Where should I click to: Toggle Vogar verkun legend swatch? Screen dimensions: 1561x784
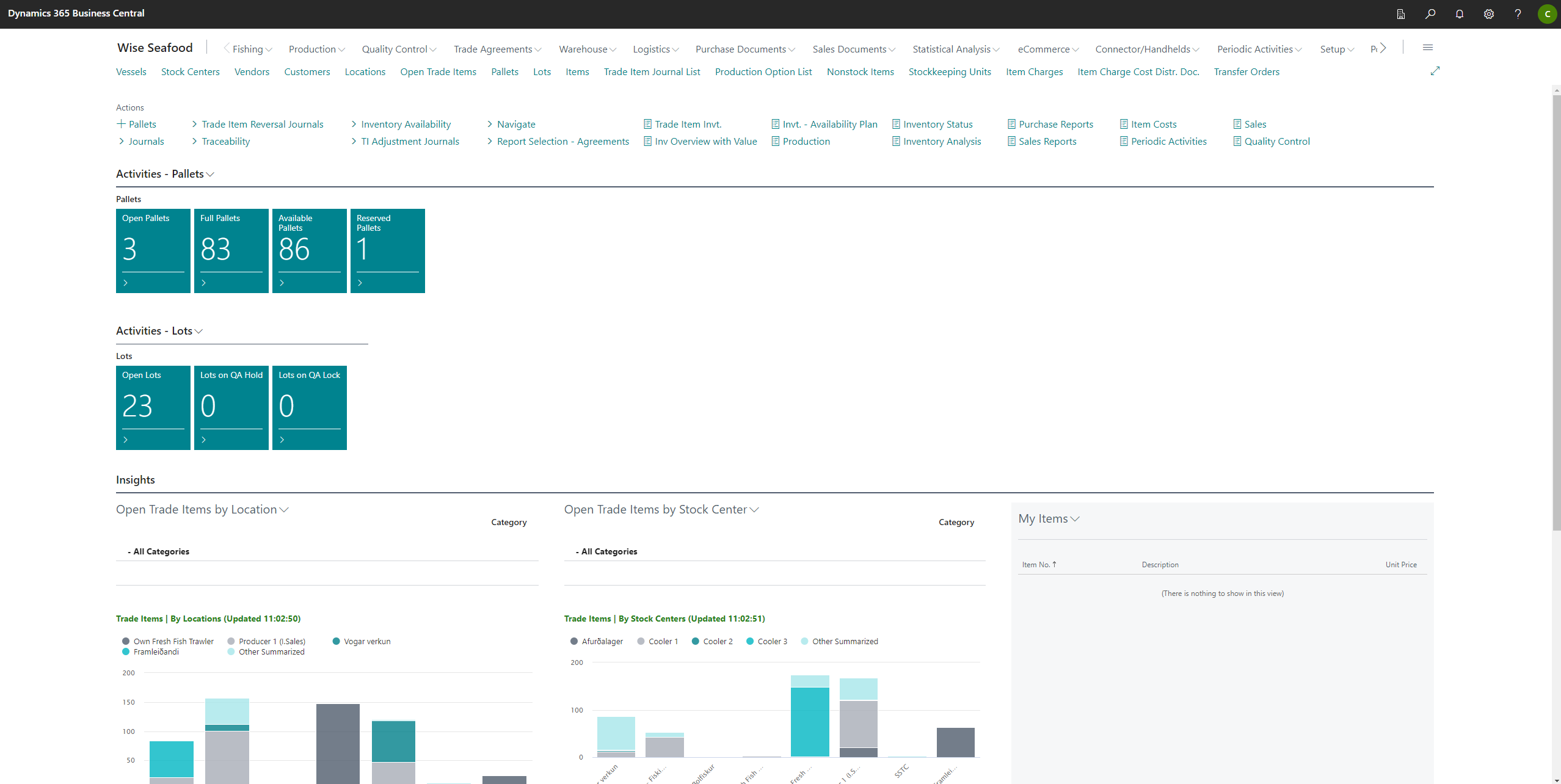pyautogui.click(x=336, y=641)
